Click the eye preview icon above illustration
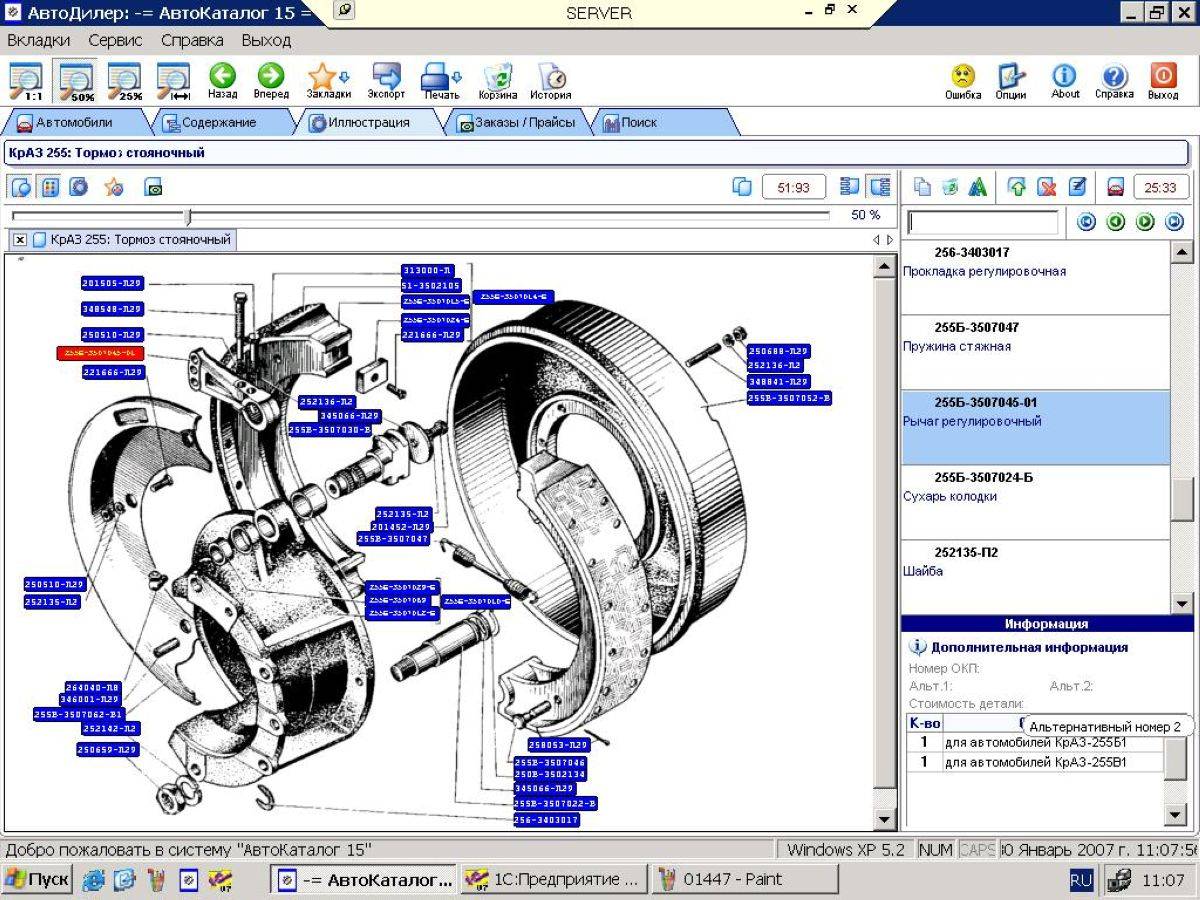The width and height of the screenshot is (1200, 900). (x=153, y=187)
